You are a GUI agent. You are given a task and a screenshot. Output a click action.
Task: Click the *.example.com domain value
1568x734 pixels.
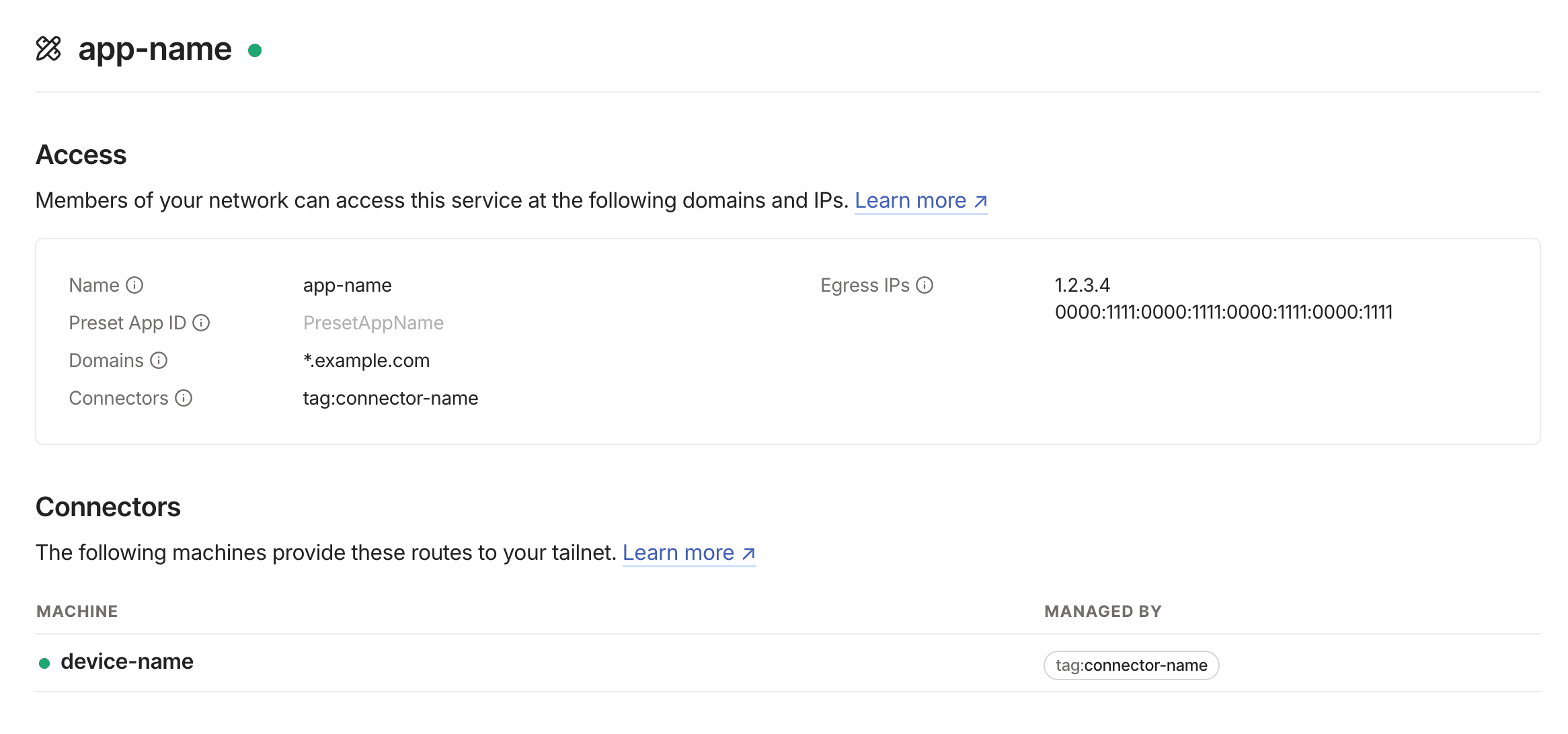(x=366, y=361)
